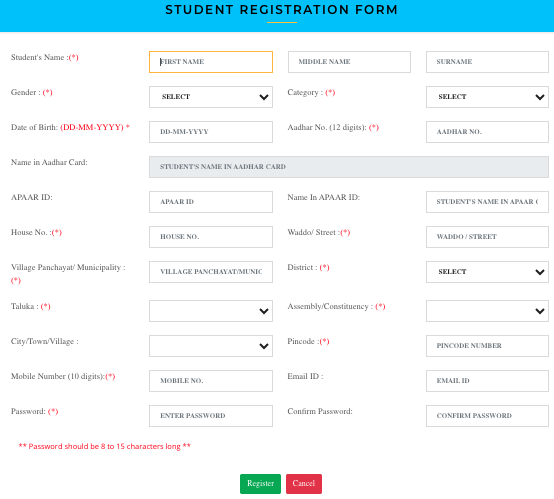The image size is (554, 499).
Task: Click the password length warning text
Action: click(105, 446)
